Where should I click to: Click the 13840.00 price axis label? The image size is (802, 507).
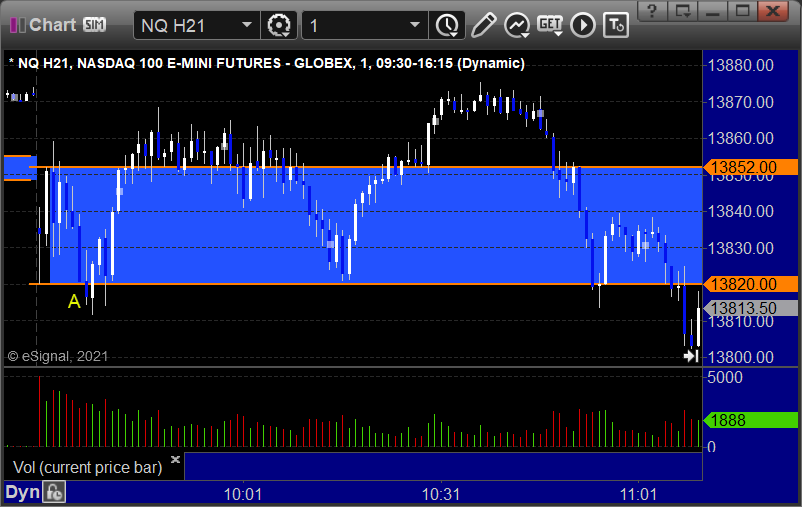click(x=740, y=211)
